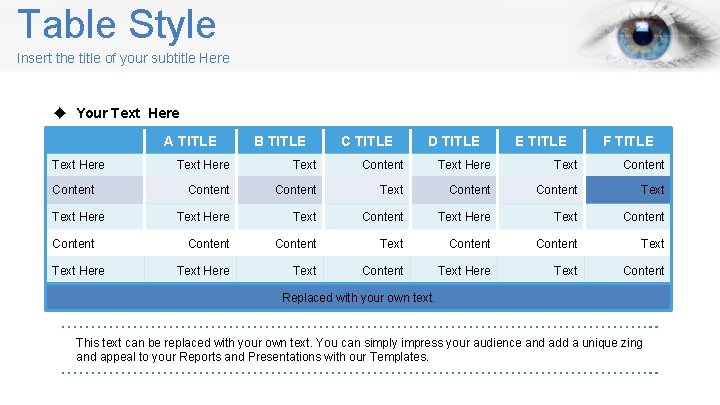Click the second row 'Content' label cell
Screen dimensions: 720x405
[x=95, y=190]
